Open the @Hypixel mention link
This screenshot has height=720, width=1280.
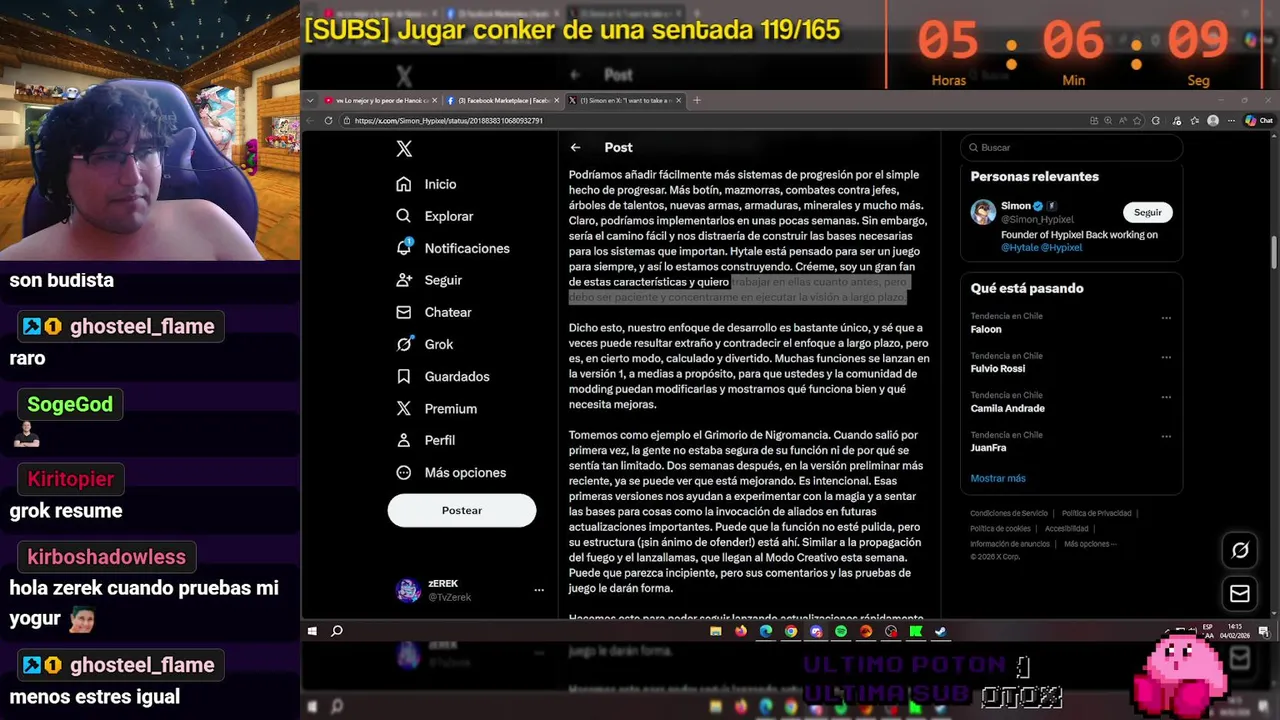1063,247
